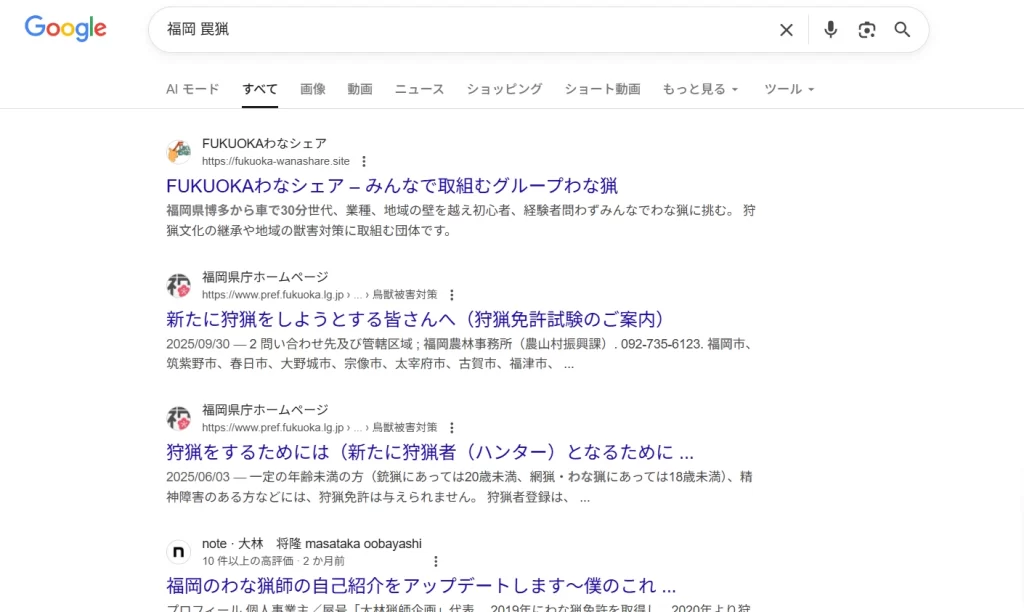Click the magnifying glass search button
The image size is (1024, 612).
click(x=902, y=30)
